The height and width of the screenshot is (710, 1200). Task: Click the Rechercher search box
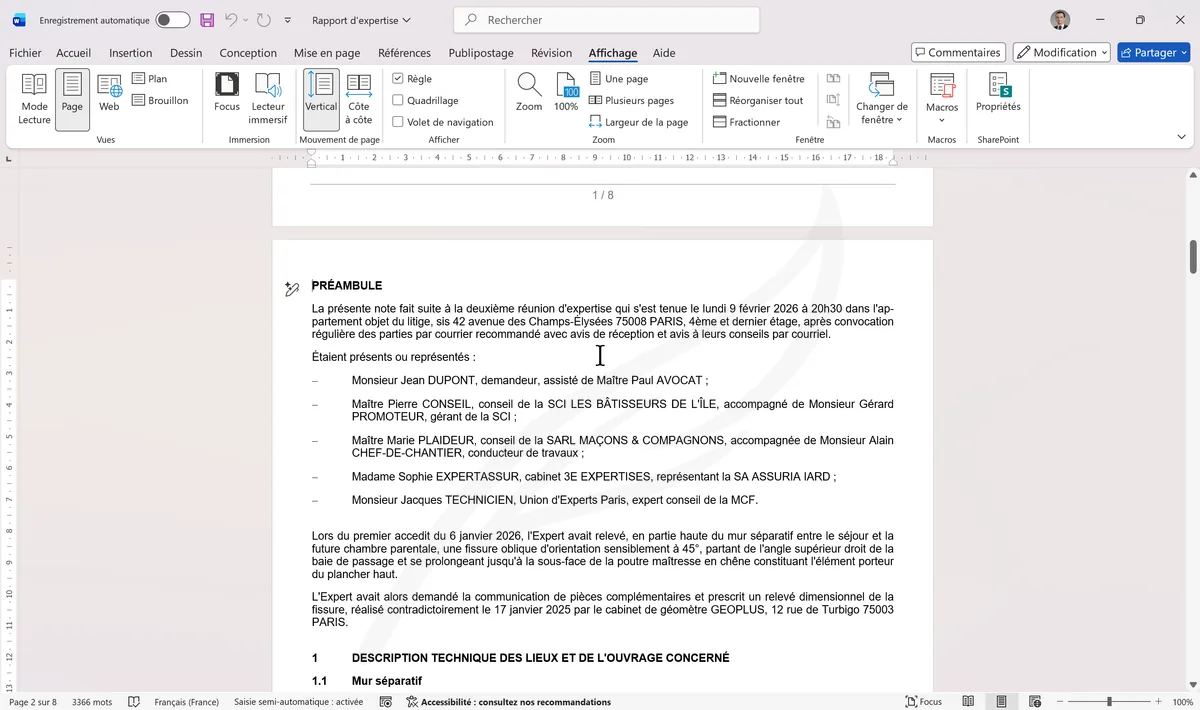[x=605, y=20]
